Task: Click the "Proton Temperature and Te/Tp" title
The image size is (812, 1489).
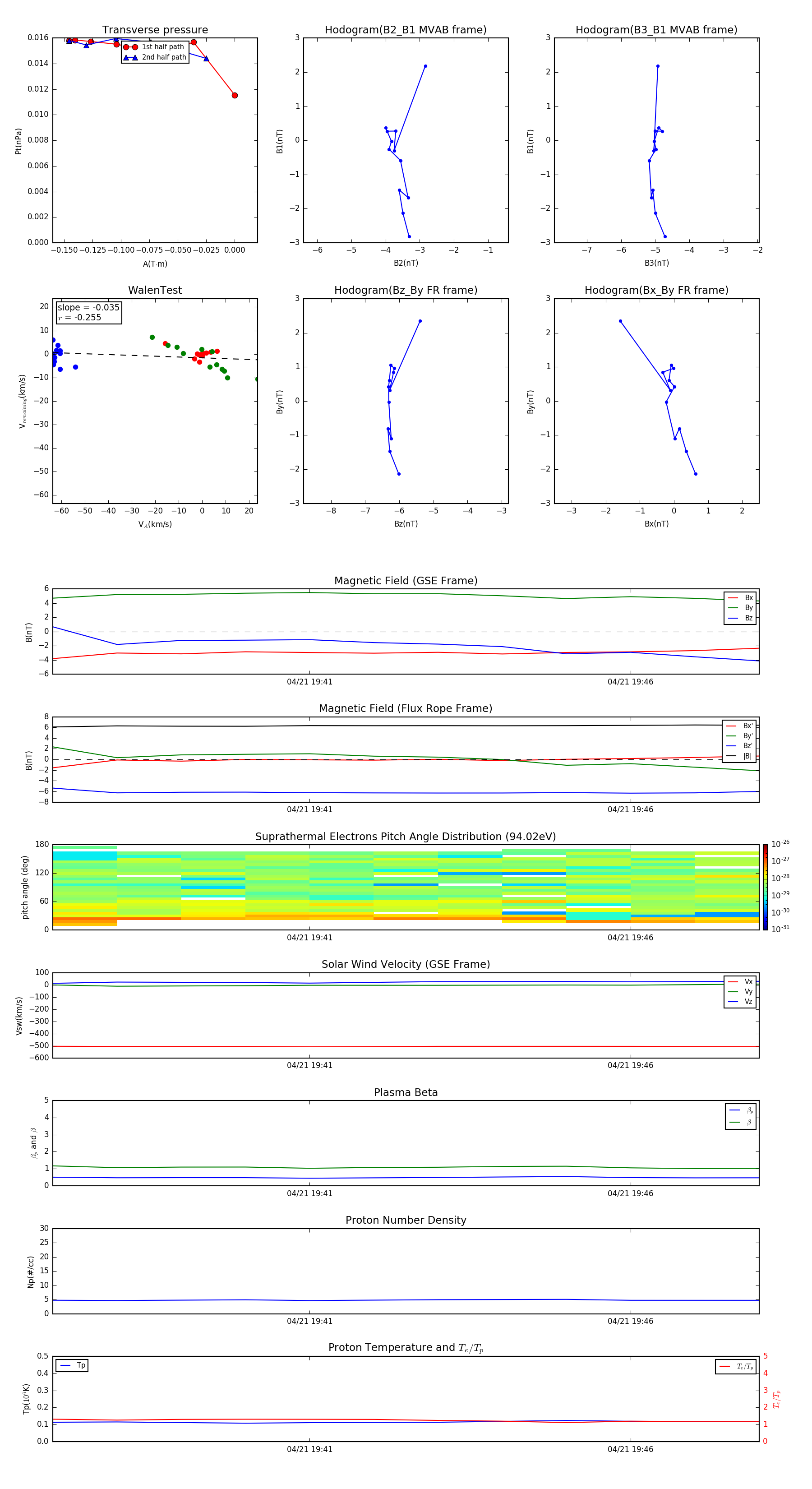Action: pyautogui.click(x=406, y=1348)
